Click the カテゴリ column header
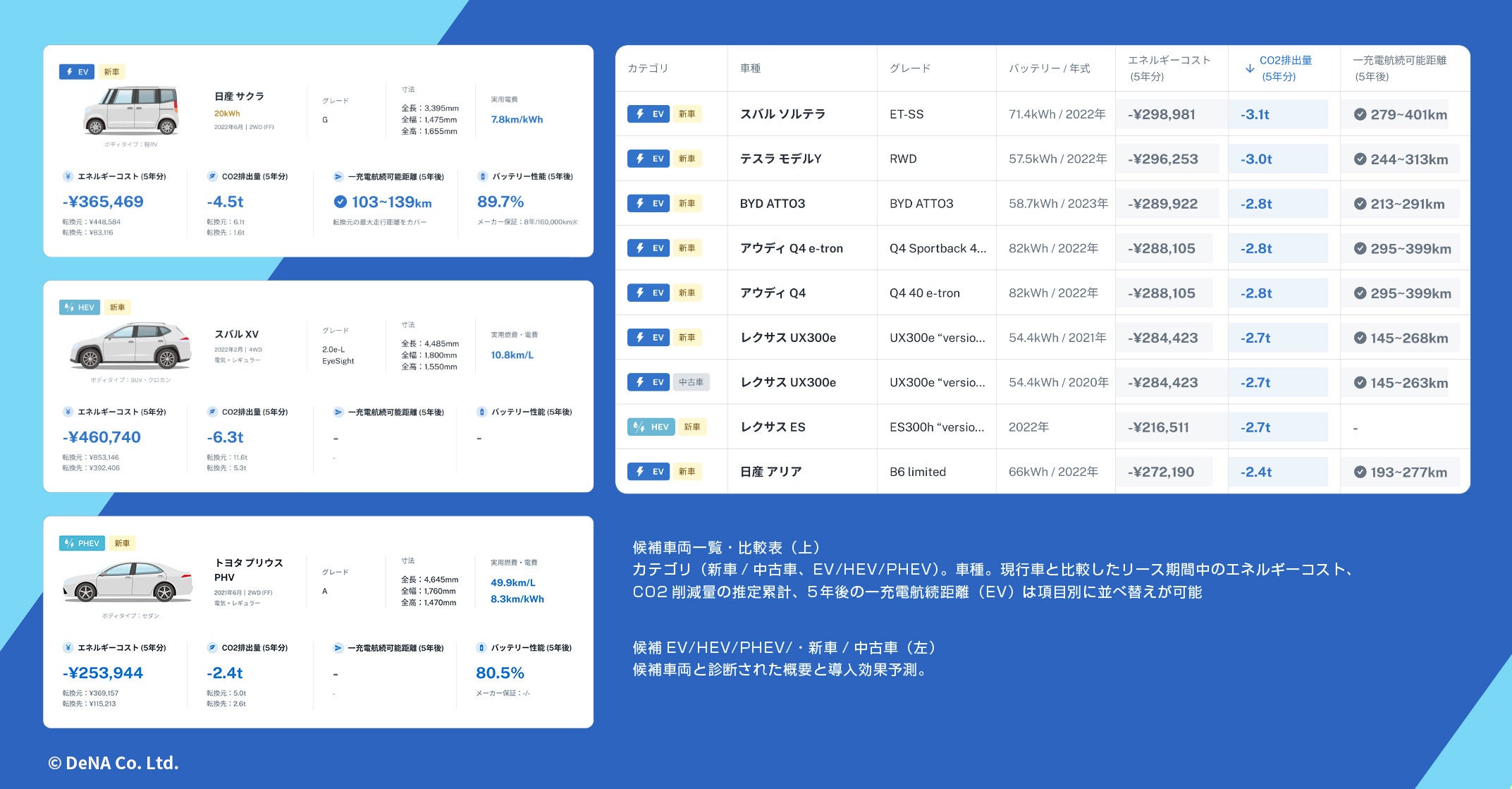Screen dimensions: 1512x789 coord(647,68)
